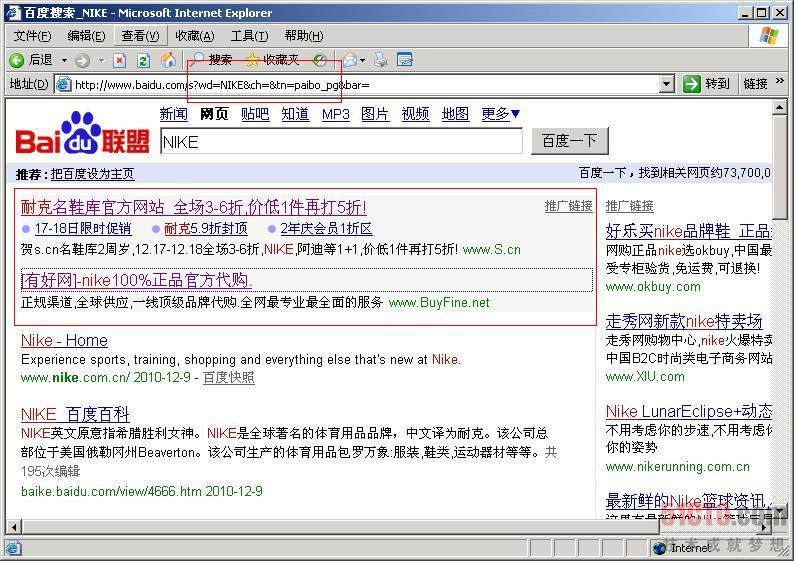Open Back button history dropdown arrow
The width and height of the screenshot is (794, 561).
point(64,61)
